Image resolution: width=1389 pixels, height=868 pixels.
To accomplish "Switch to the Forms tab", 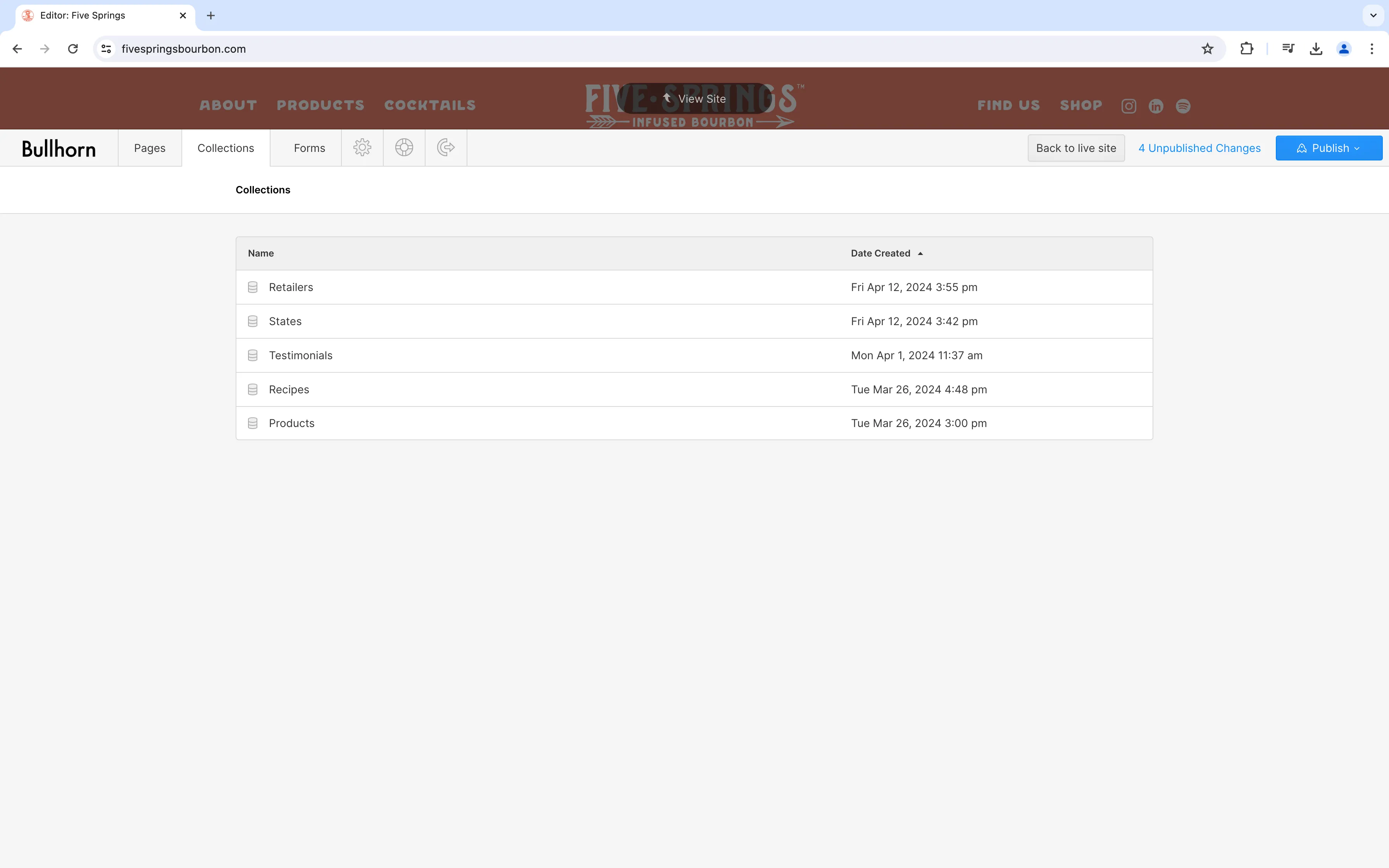I will [x=308, y=148].
